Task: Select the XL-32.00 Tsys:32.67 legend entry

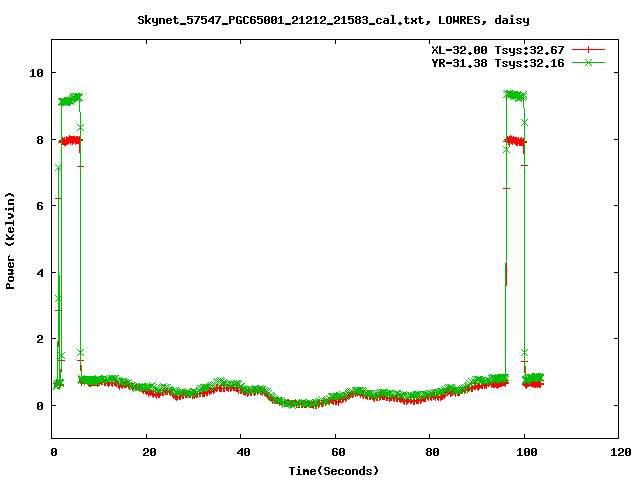Action: click(498, 50)
